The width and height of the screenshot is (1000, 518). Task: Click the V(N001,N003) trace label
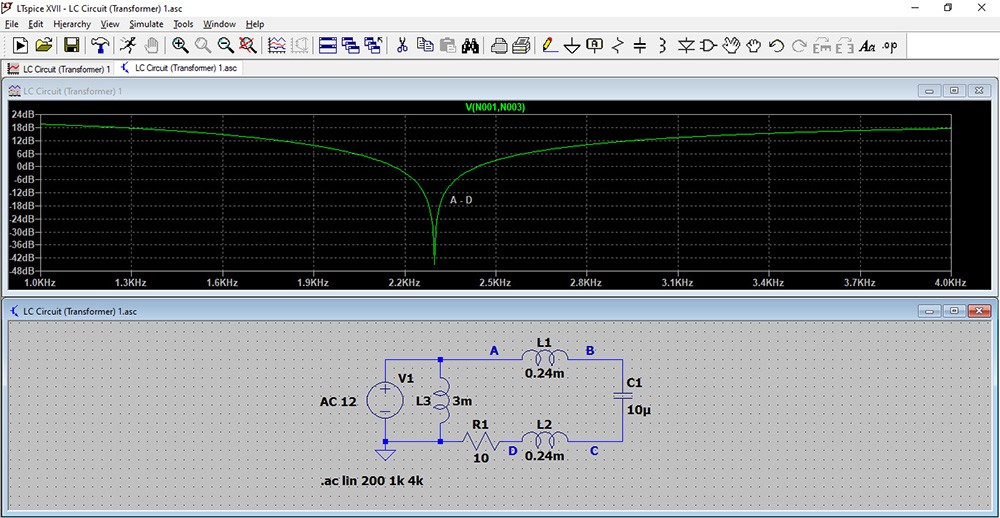496,107
